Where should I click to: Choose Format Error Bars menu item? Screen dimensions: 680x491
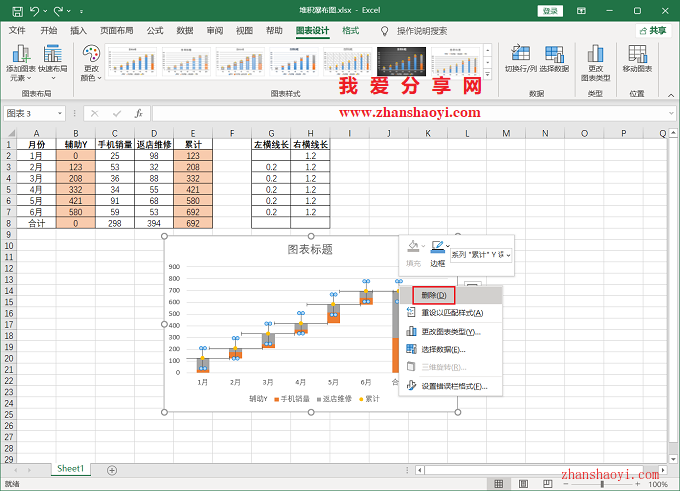tap(451, 386)
